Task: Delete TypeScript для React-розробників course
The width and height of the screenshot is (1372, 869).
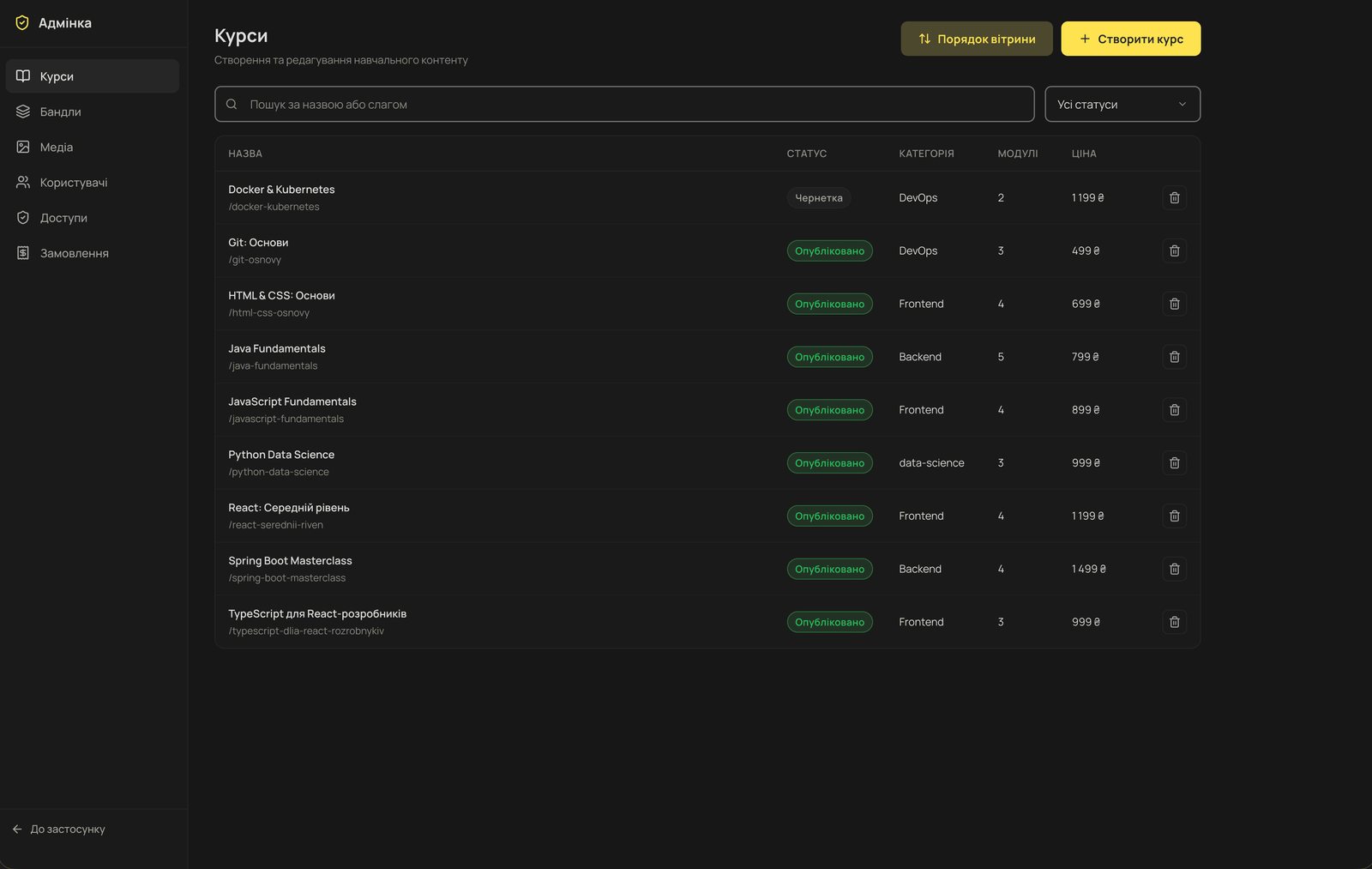Action: (x=1174, y=622)
